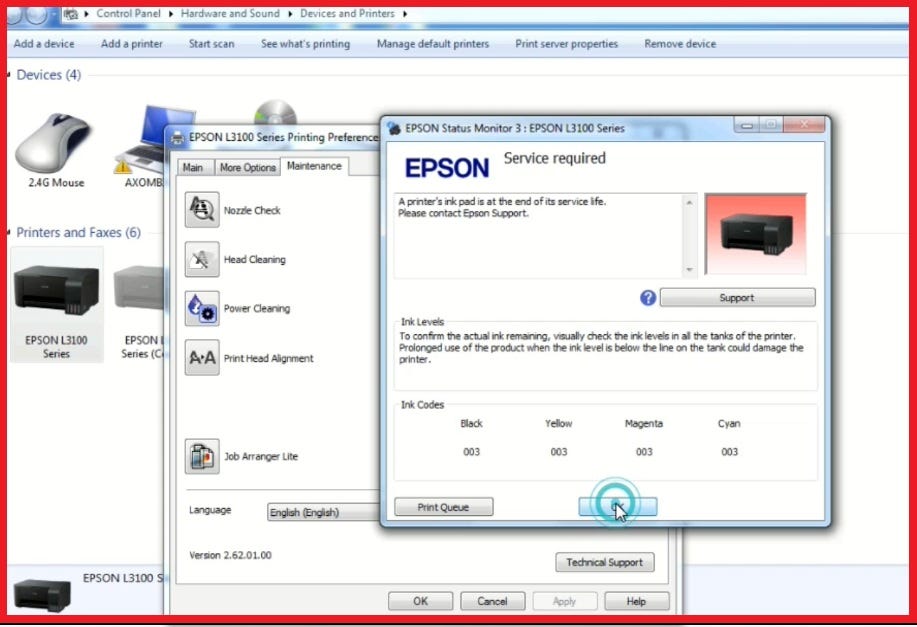
Task: Open the Language dropdown
Action: (323, 512)
